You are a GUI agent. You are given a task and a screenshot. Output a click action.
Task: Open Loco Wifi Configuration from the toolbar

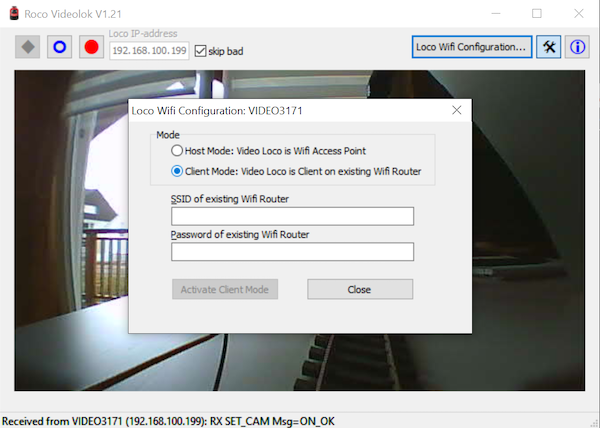pos(470,47)
